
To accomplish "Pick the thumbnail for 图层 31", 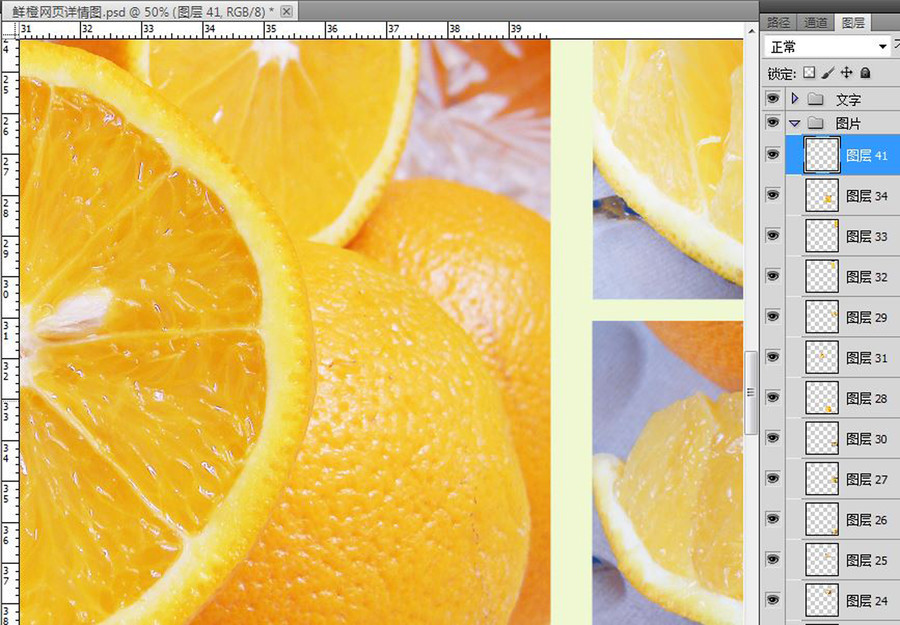I will (x=822, y=357).
